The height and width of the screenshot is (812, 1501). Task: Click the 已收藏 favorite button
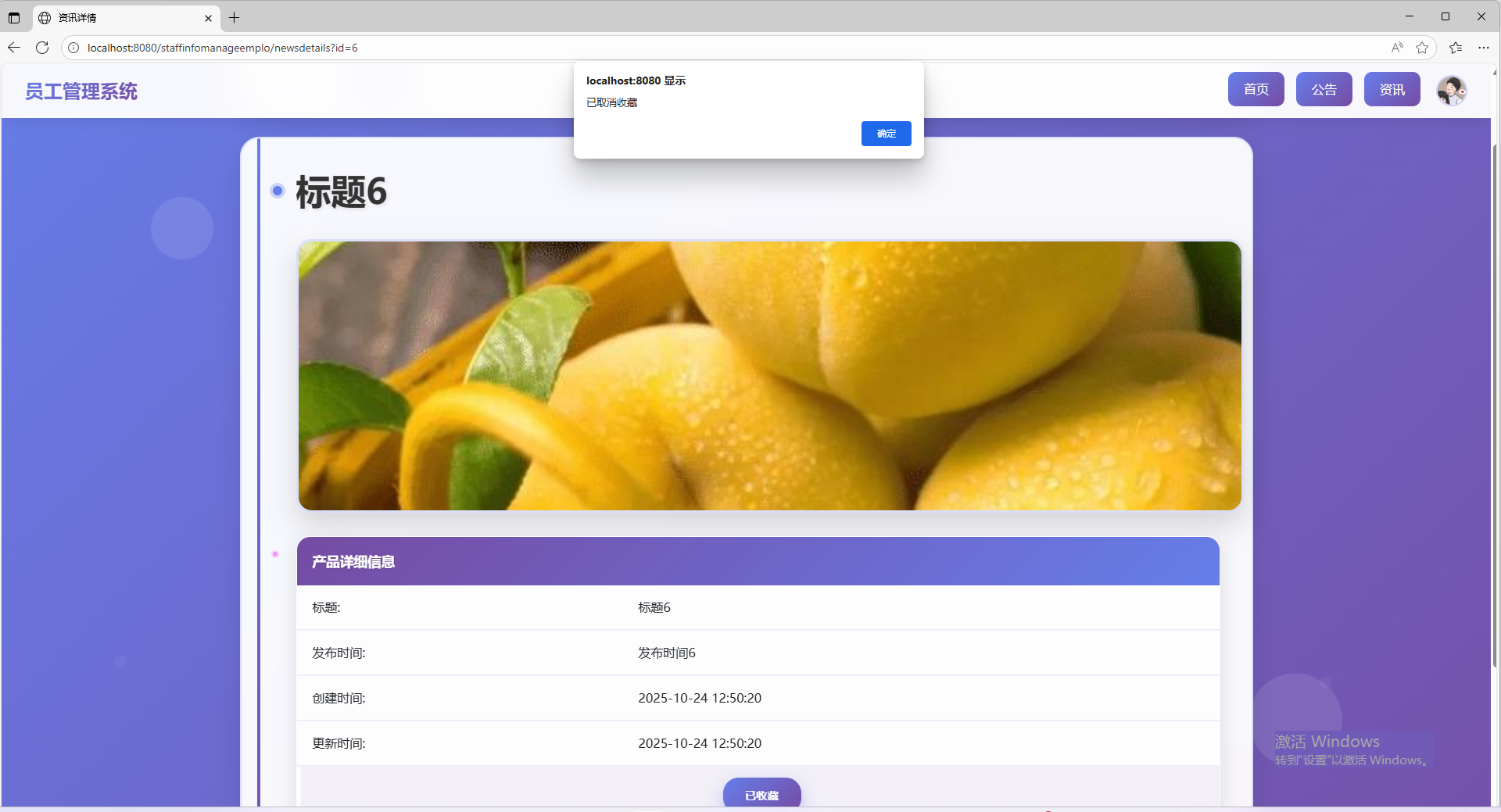point(761,793)
